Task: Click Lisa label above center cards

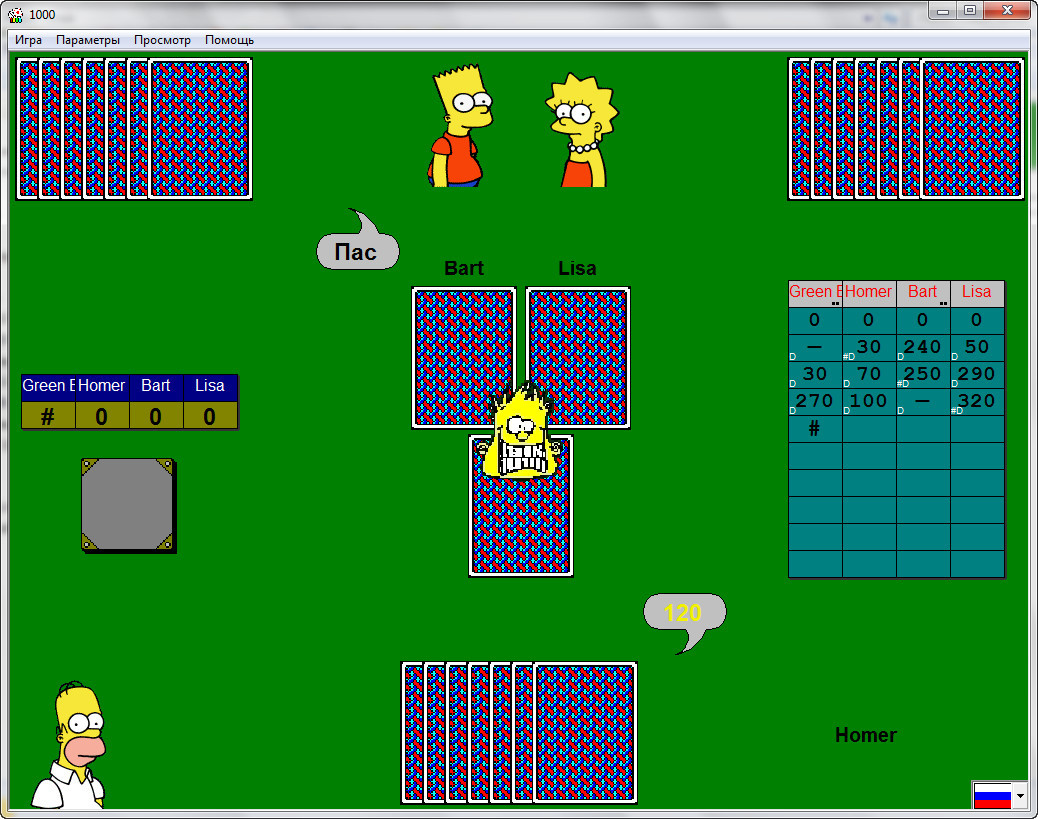Action: (577, 268)
